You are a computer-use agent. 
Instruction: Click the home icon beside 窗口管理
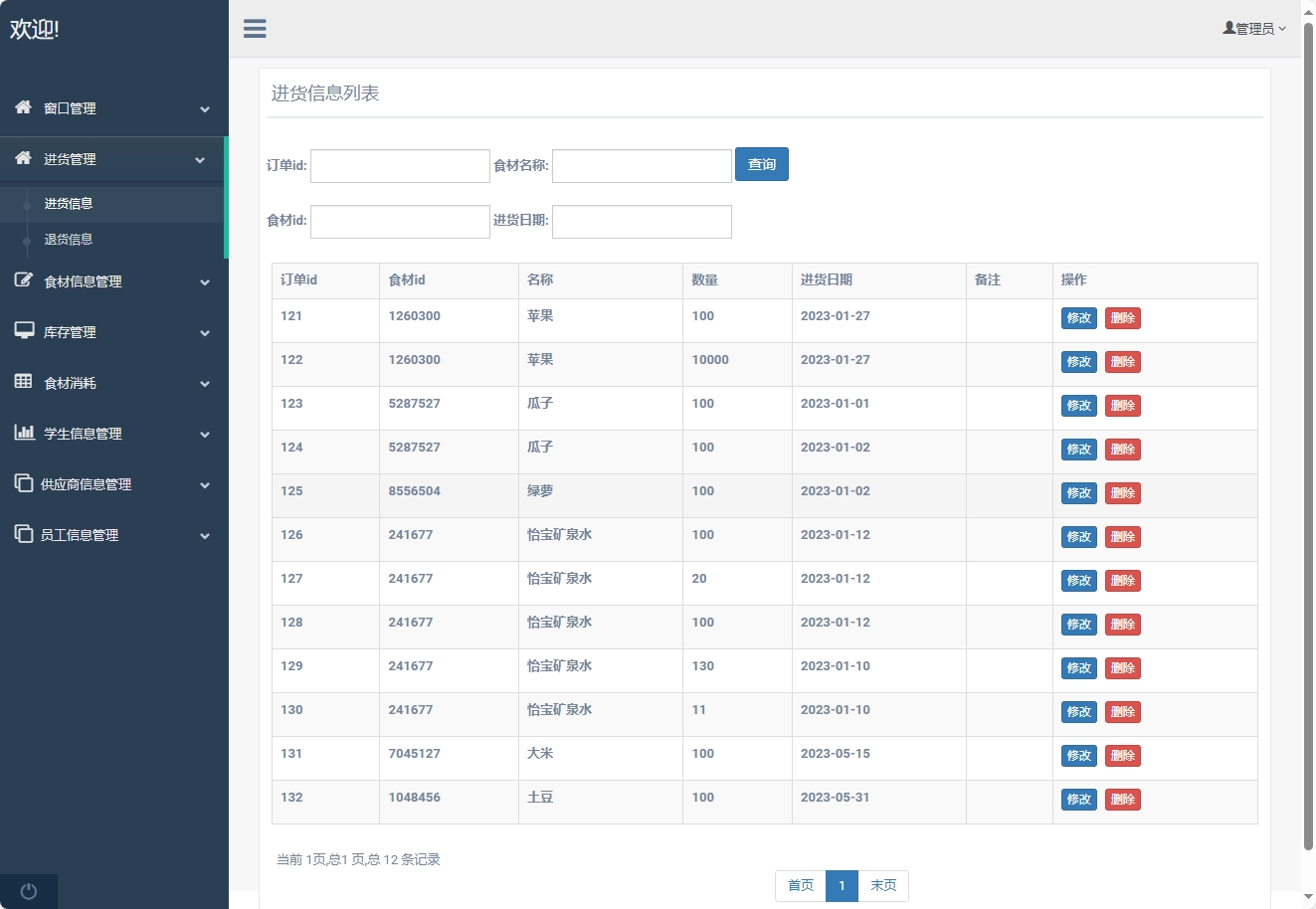(23, 107)
